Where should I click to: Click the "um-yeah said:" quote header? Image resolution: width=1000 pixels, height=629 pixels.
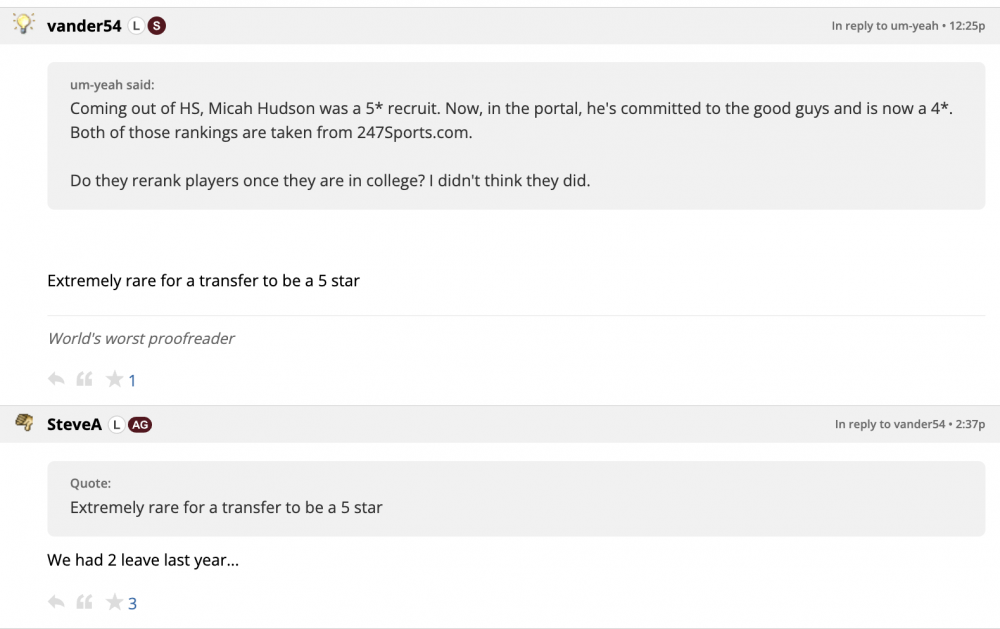[112, 85]
